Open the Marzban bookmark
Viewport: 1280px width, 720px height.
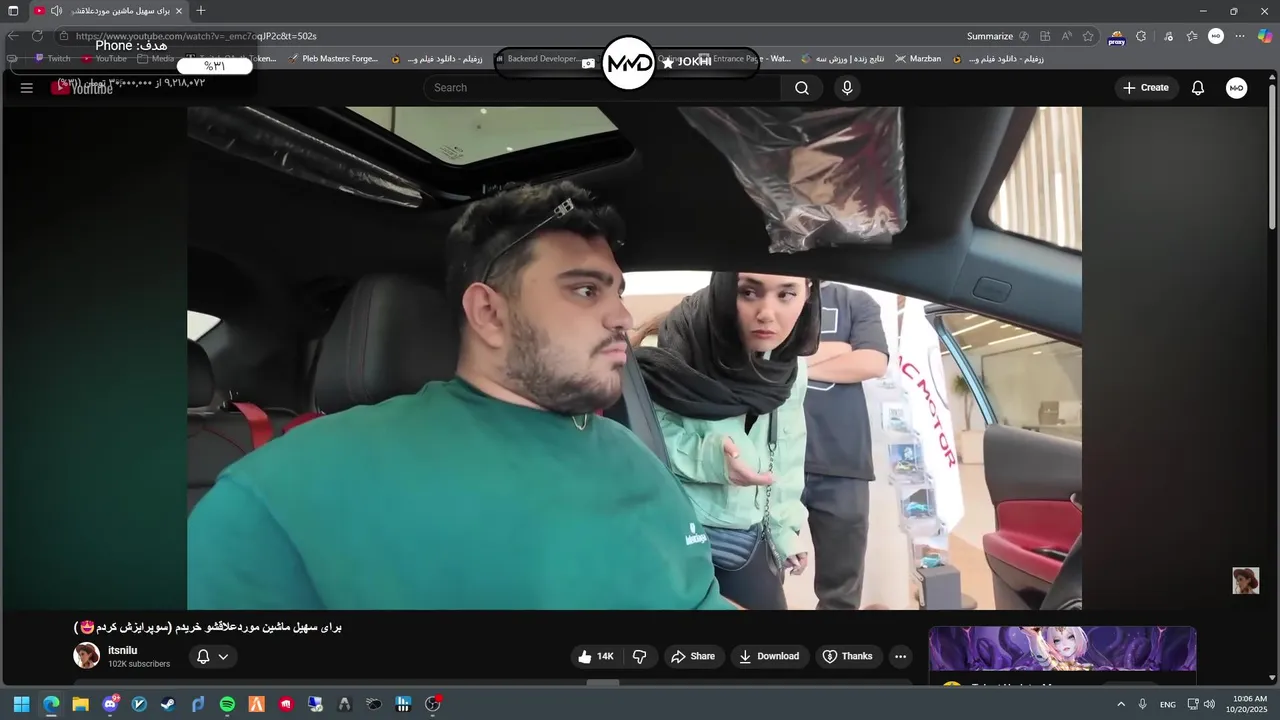click(x=918, y=59)
